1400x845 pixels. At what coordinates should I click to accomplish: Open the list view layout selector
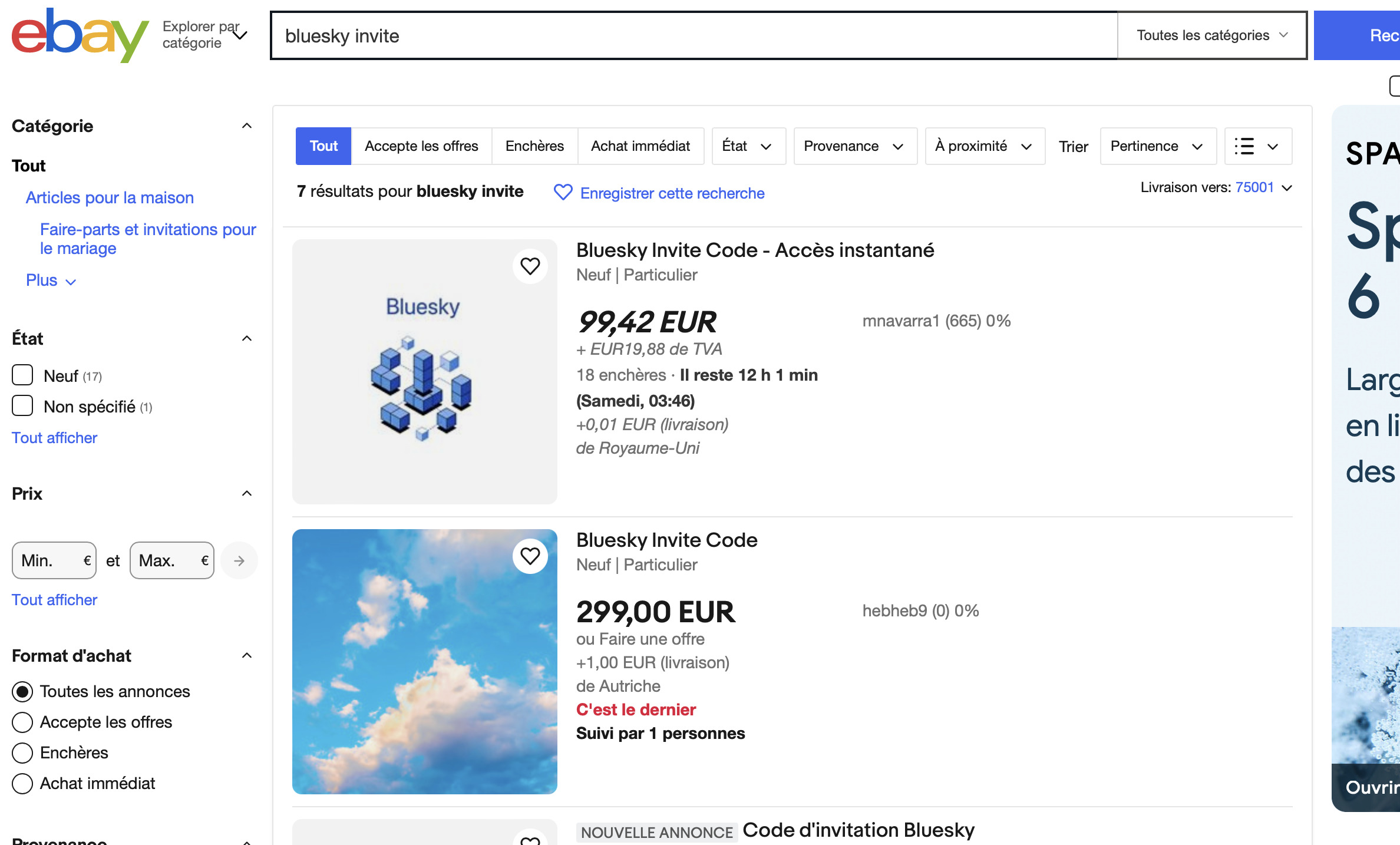1257,146
